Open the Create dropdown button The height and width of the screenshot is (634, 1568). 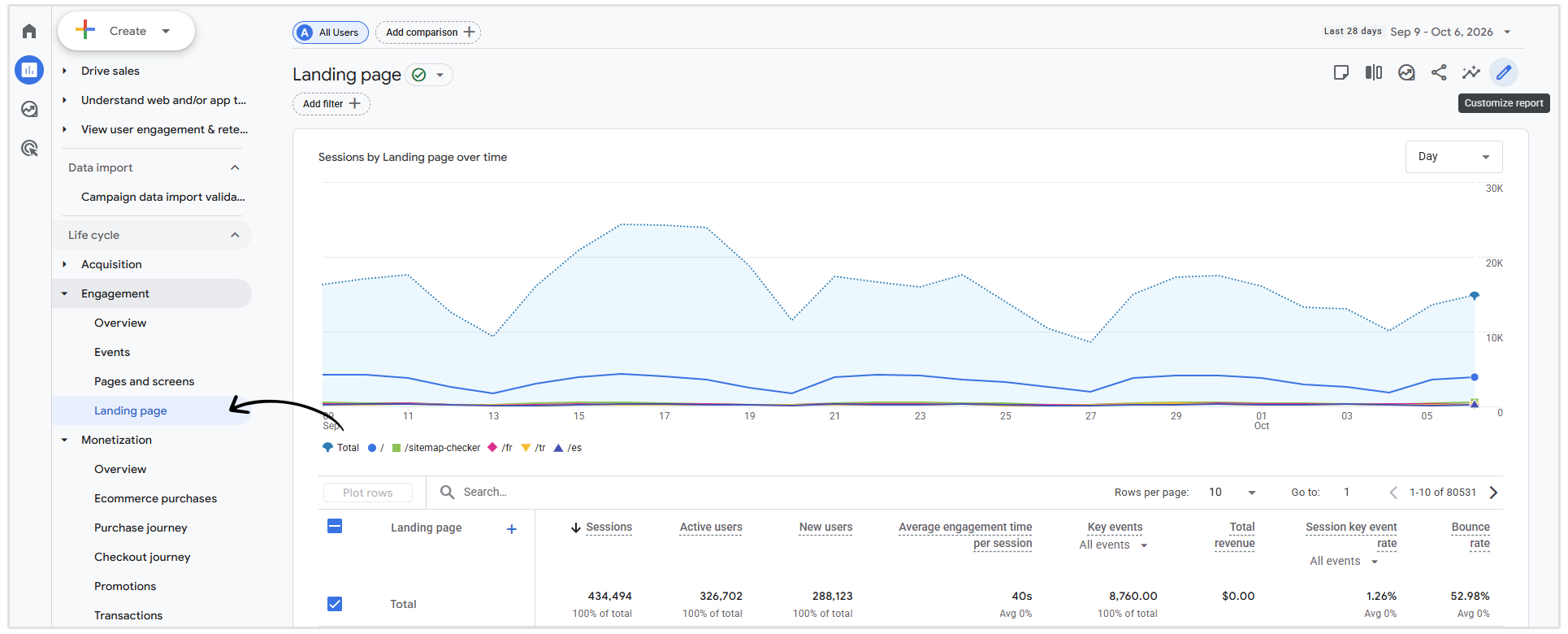coord(126,31)
